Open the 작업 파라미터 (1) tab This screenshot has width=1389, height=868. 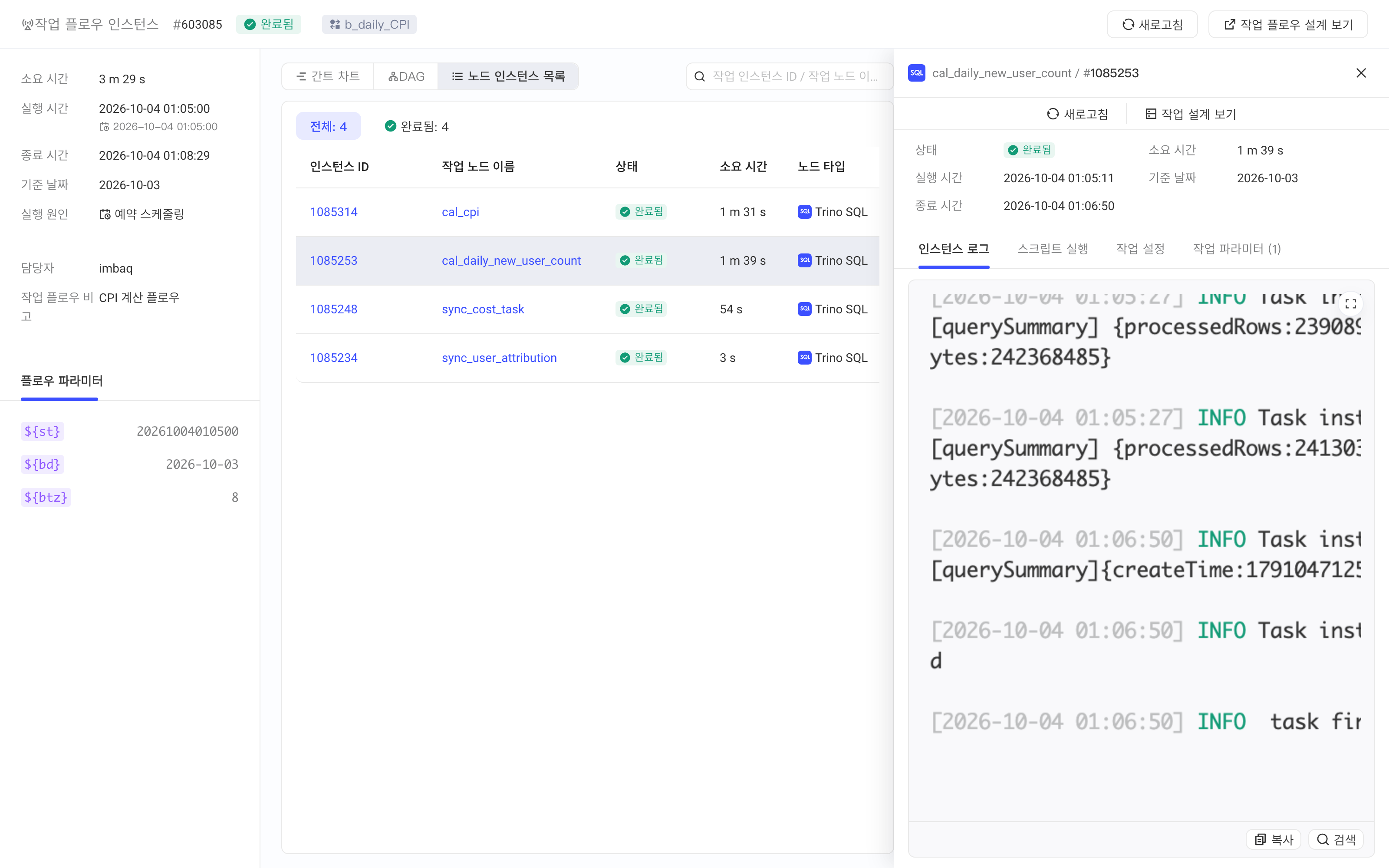point(1237,249)
